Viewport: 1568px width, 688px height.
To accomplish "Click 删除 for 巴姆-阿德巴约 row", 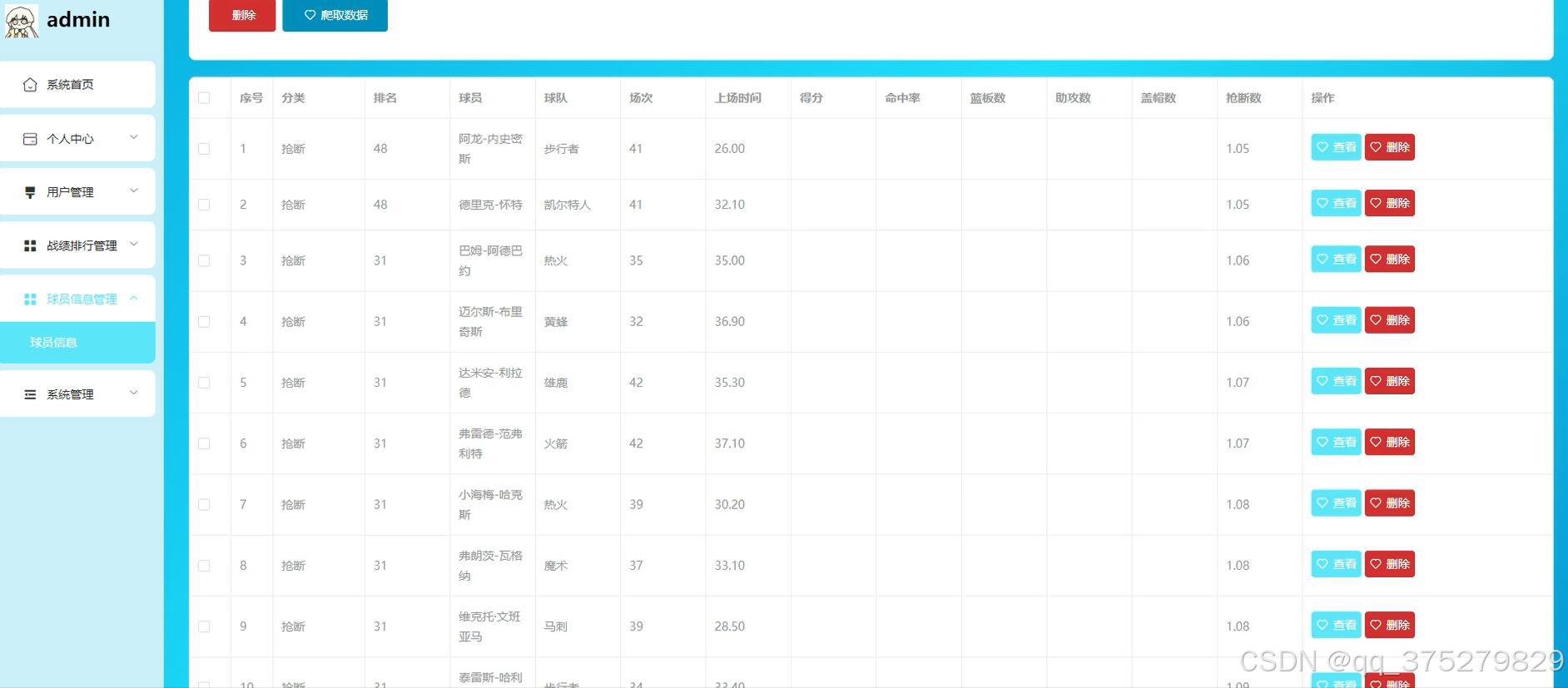I will click(1390, 259).
